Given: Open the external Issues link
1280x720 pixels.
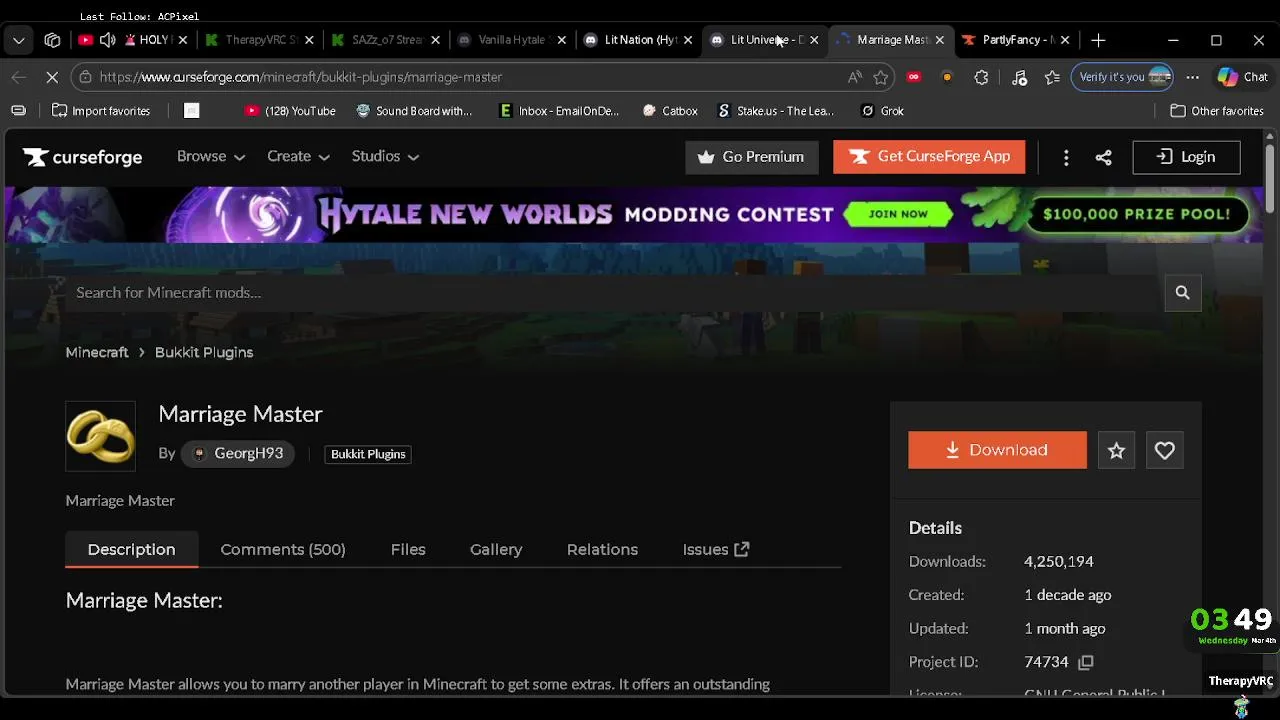Looking at the screenshot, I should (716, 550).
